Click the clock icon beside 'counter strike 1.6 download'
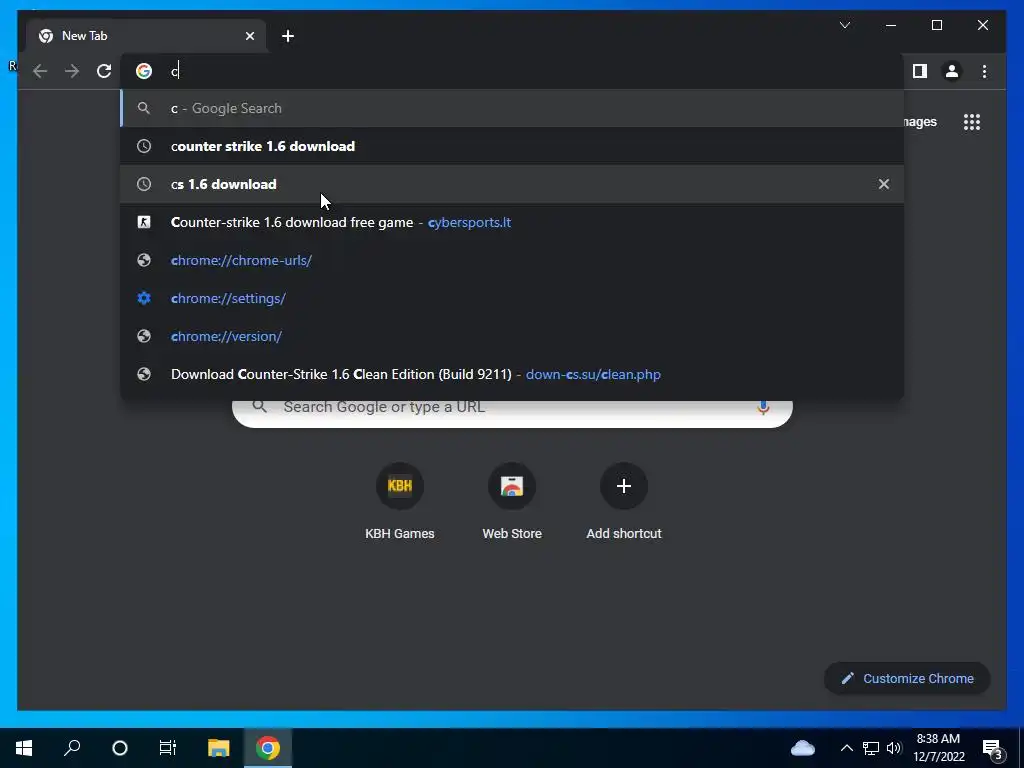This screenshot has width=1024, height=768. pyautogui.click(x=144, y=146)
